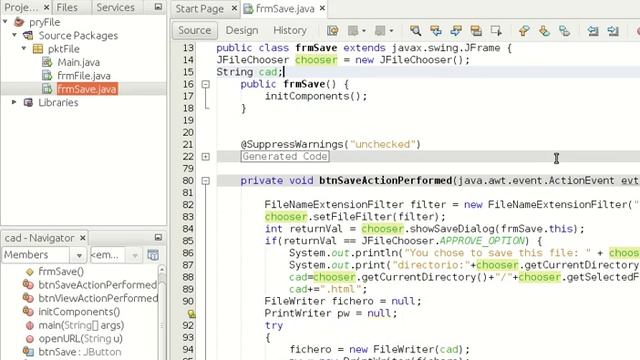The image size is (640, 360).
Task: Close the frmSave.java tab
Action: point(322,8)
